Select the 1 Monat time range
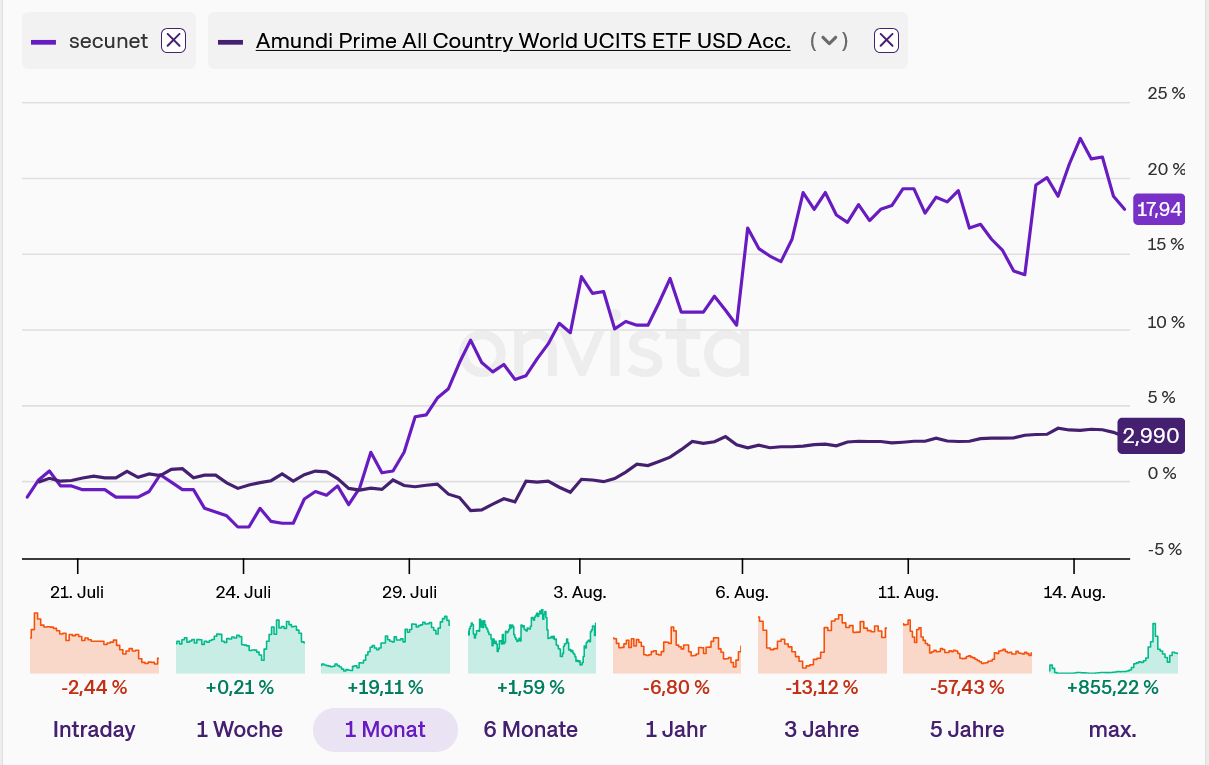Viewport: 1209px width, 765px height. [x=385, y=729]
